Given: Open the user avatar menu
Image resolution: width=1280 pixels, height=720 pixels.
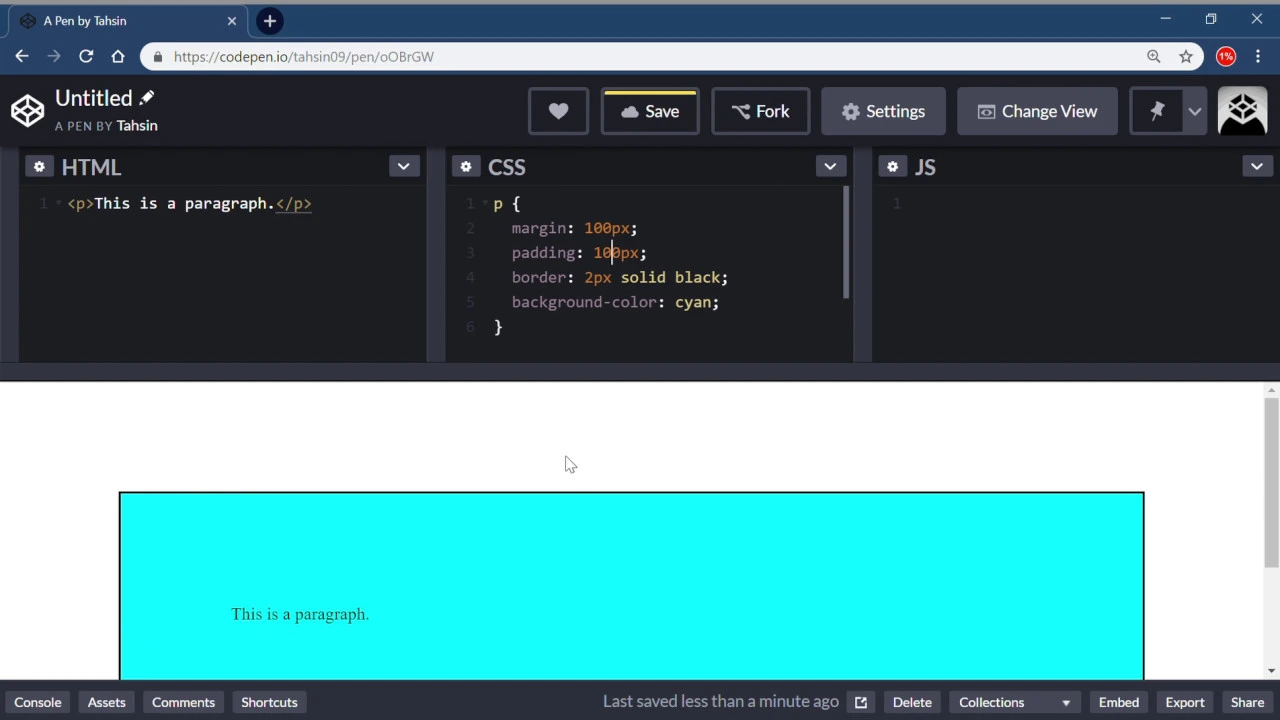Looking at the screenshot, I should [x=1242, y=111].
